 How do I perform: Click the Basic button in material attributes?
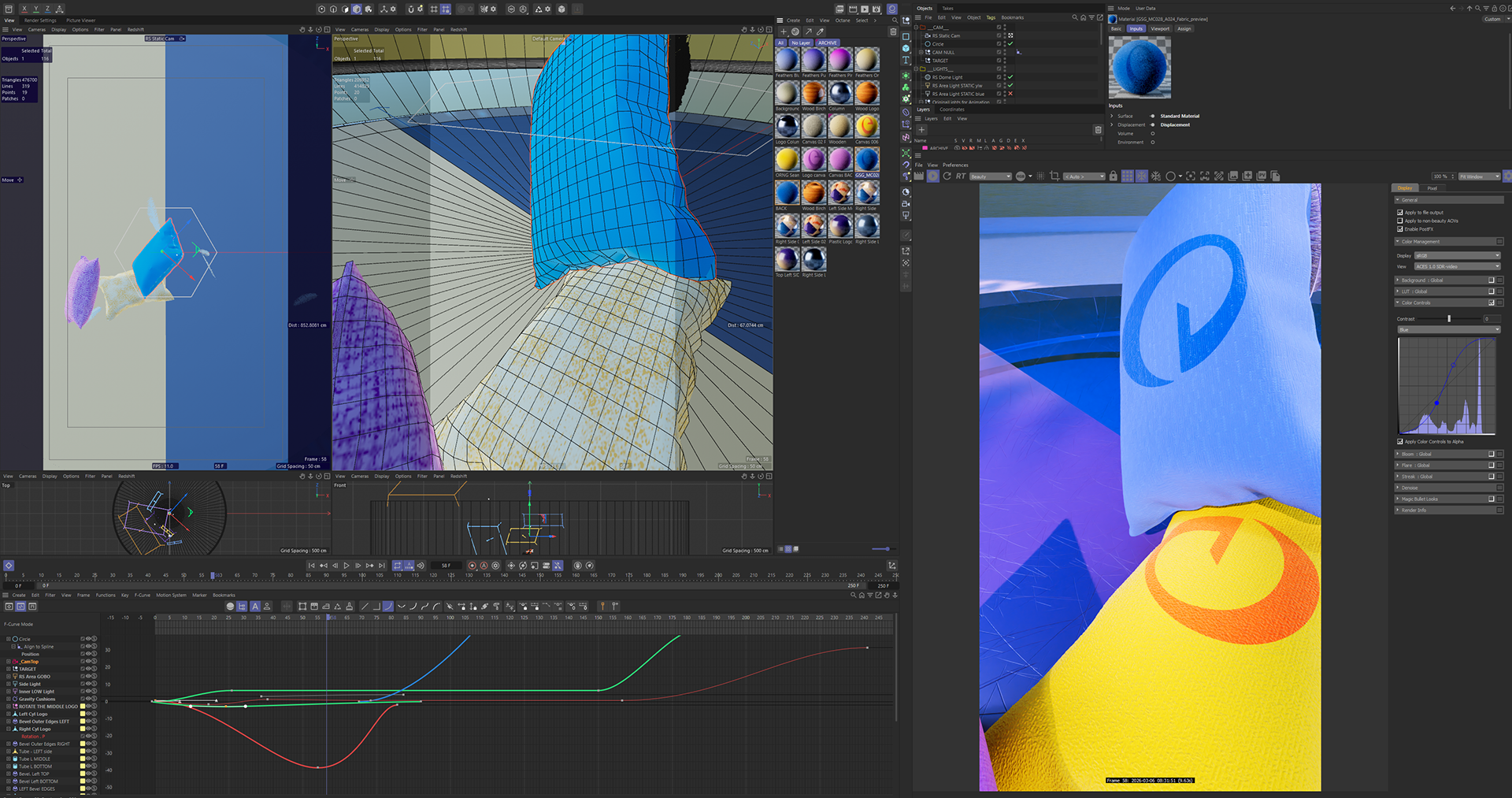pyautogui.click(x=1116, y=28)
